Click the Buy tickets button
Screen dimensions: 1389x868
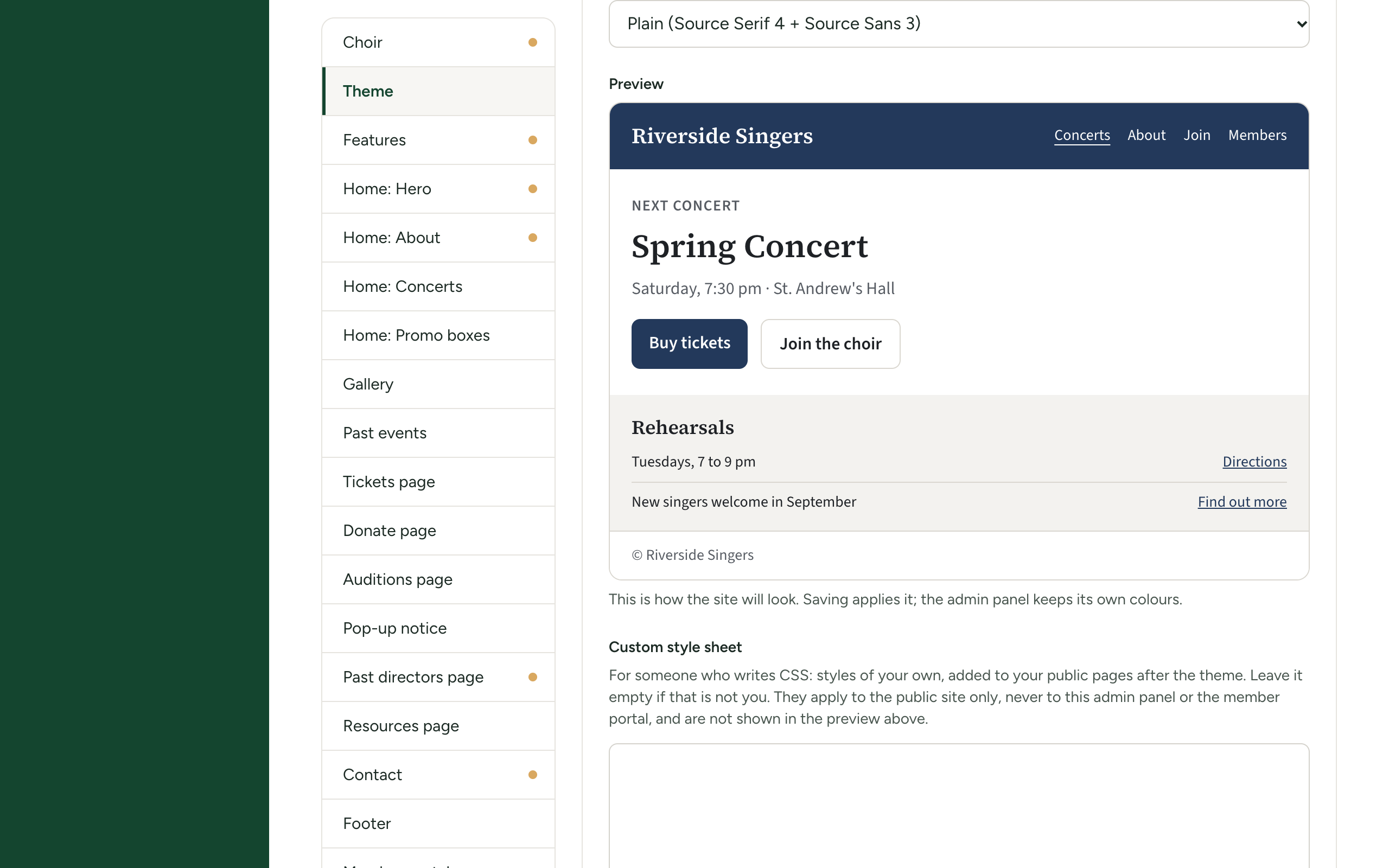pyautogui.click(x=689, y=343)
